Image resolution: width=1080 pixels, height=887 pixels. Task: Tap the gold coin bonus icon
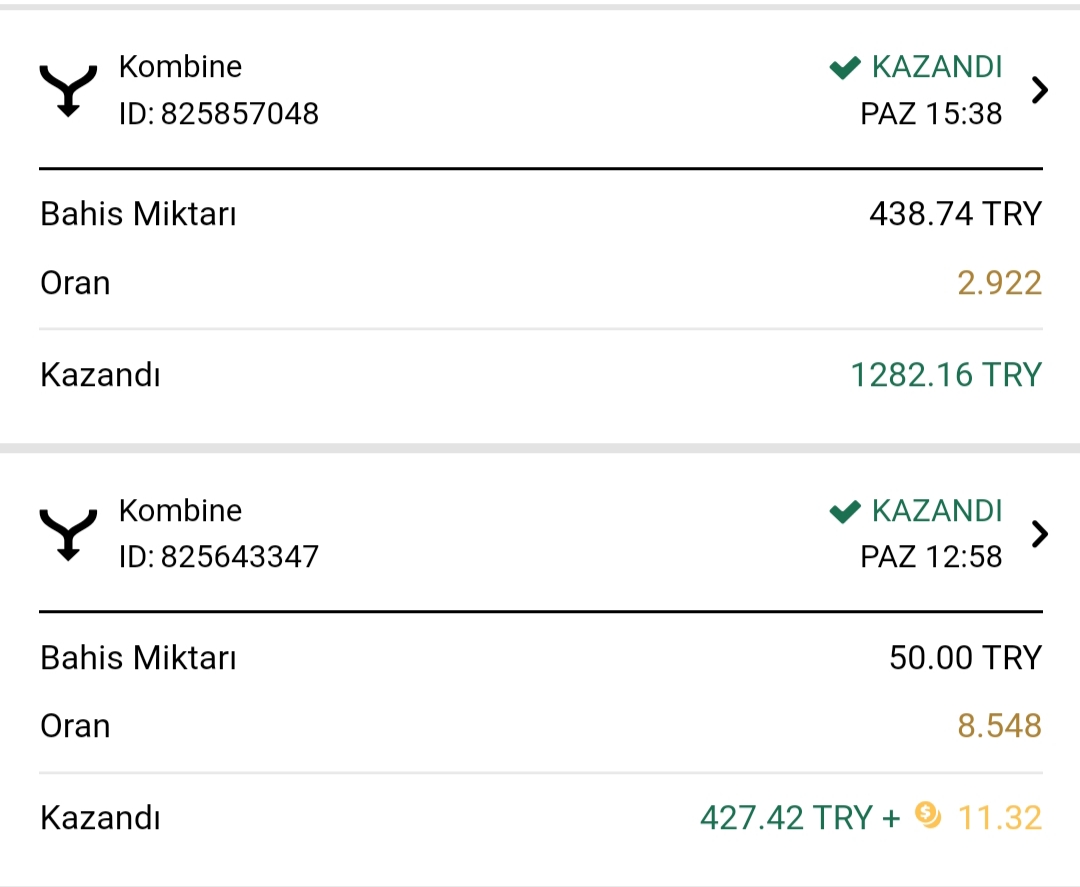coord(928,815)
